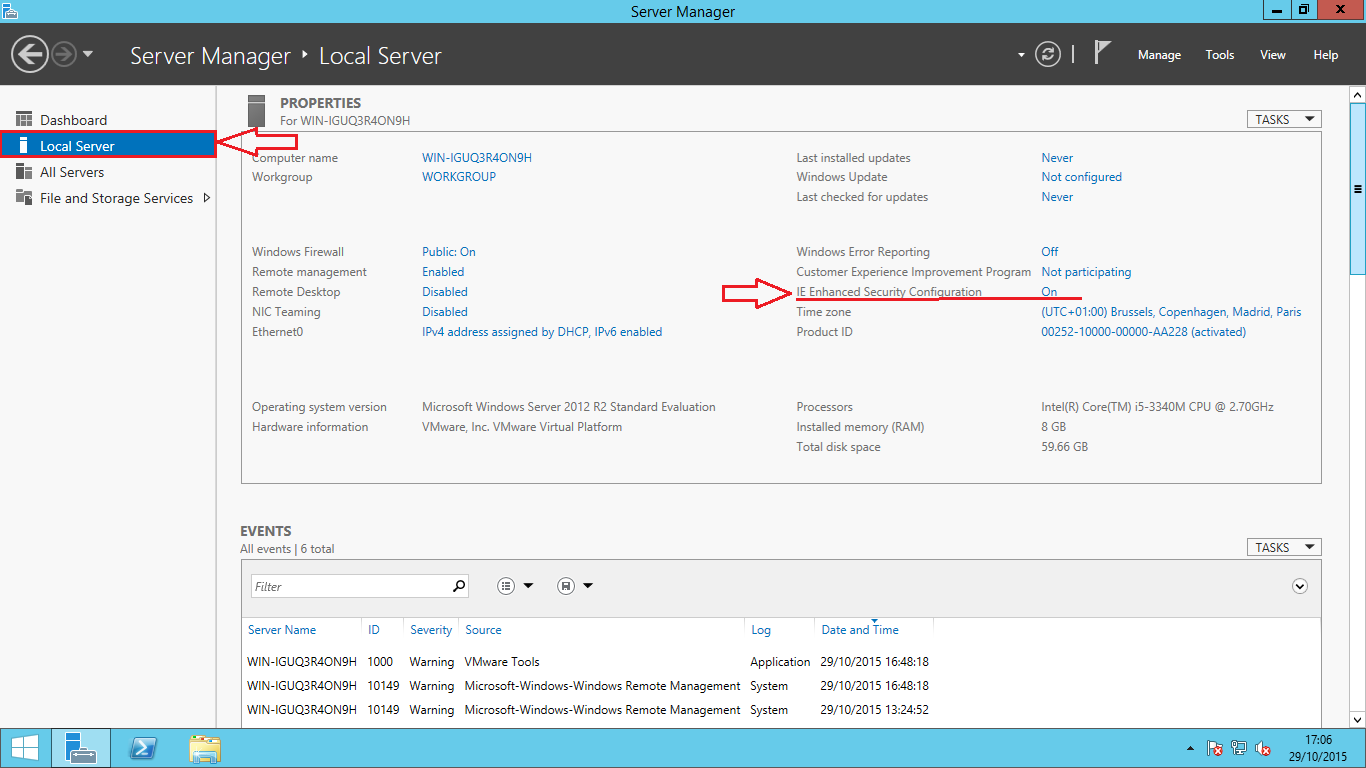Select Local Server in the left pane
The height and width of the screenshot is (768, 1366).
pyautogui.click(x=108, y=146)
